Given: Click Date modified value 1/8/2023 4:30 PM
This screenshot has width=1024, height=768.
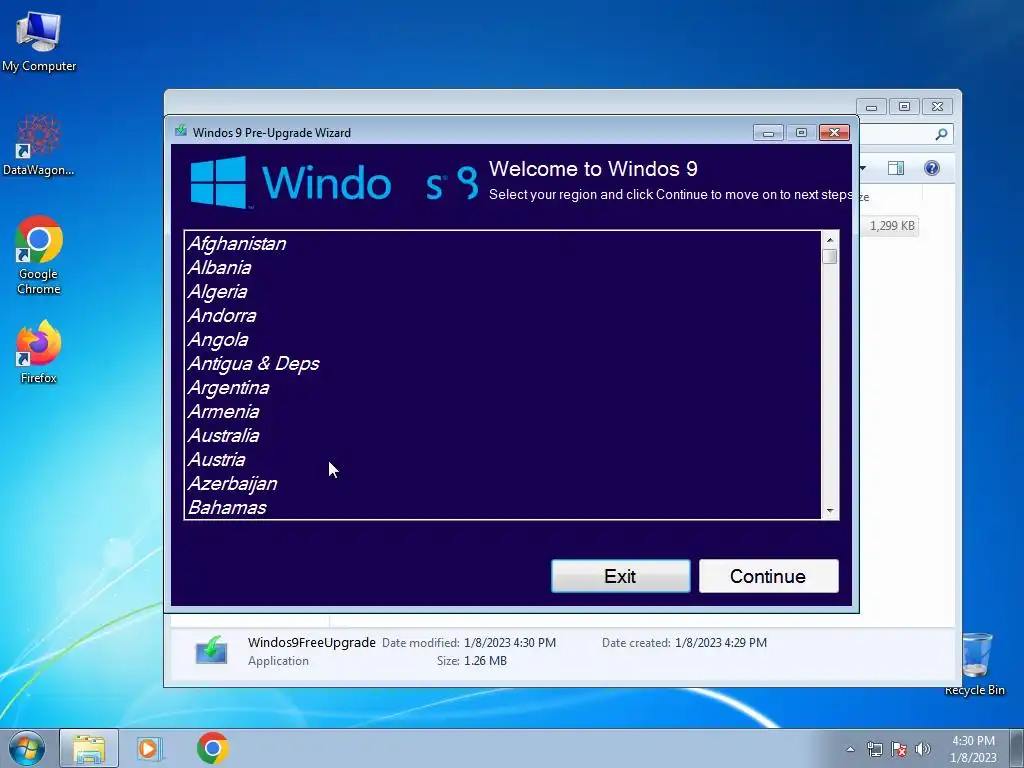Looking at the screenshot, I should [x=510, y=643].
